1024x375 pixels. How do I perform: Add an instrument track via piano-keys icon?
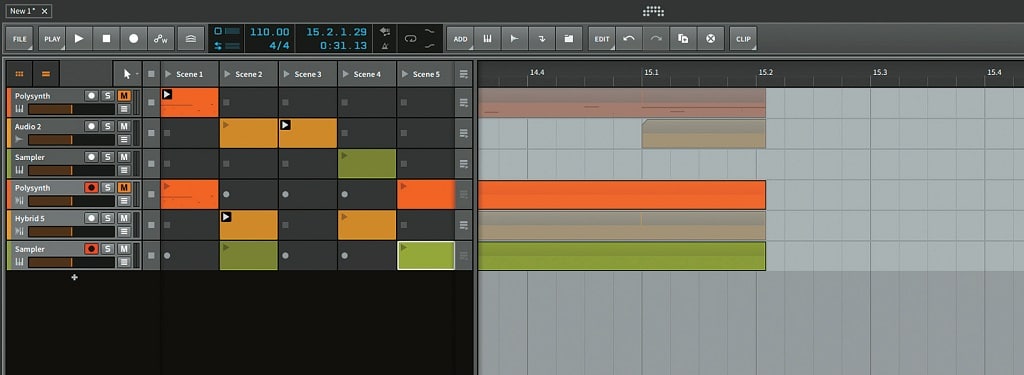point(487,39)
